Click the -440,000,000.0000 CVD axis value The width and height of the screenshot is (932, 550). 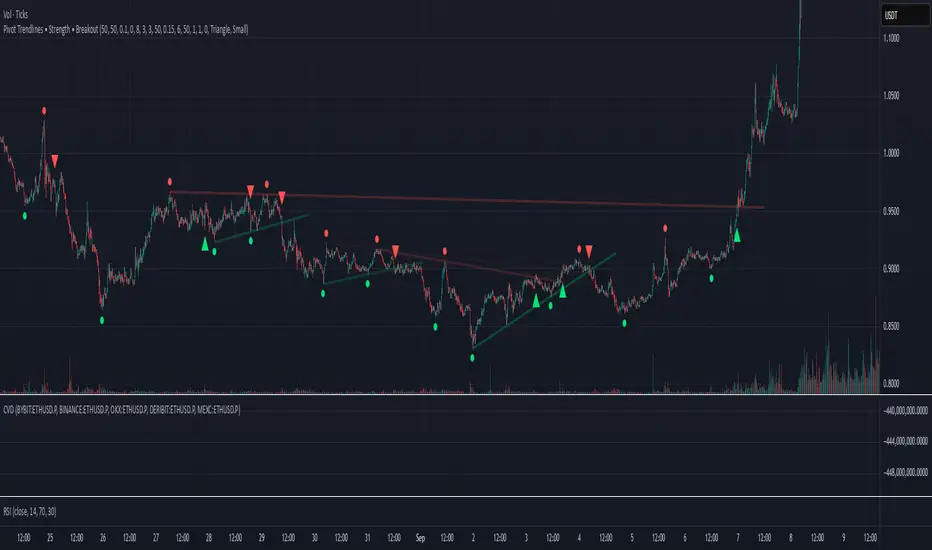coord(906,410)
